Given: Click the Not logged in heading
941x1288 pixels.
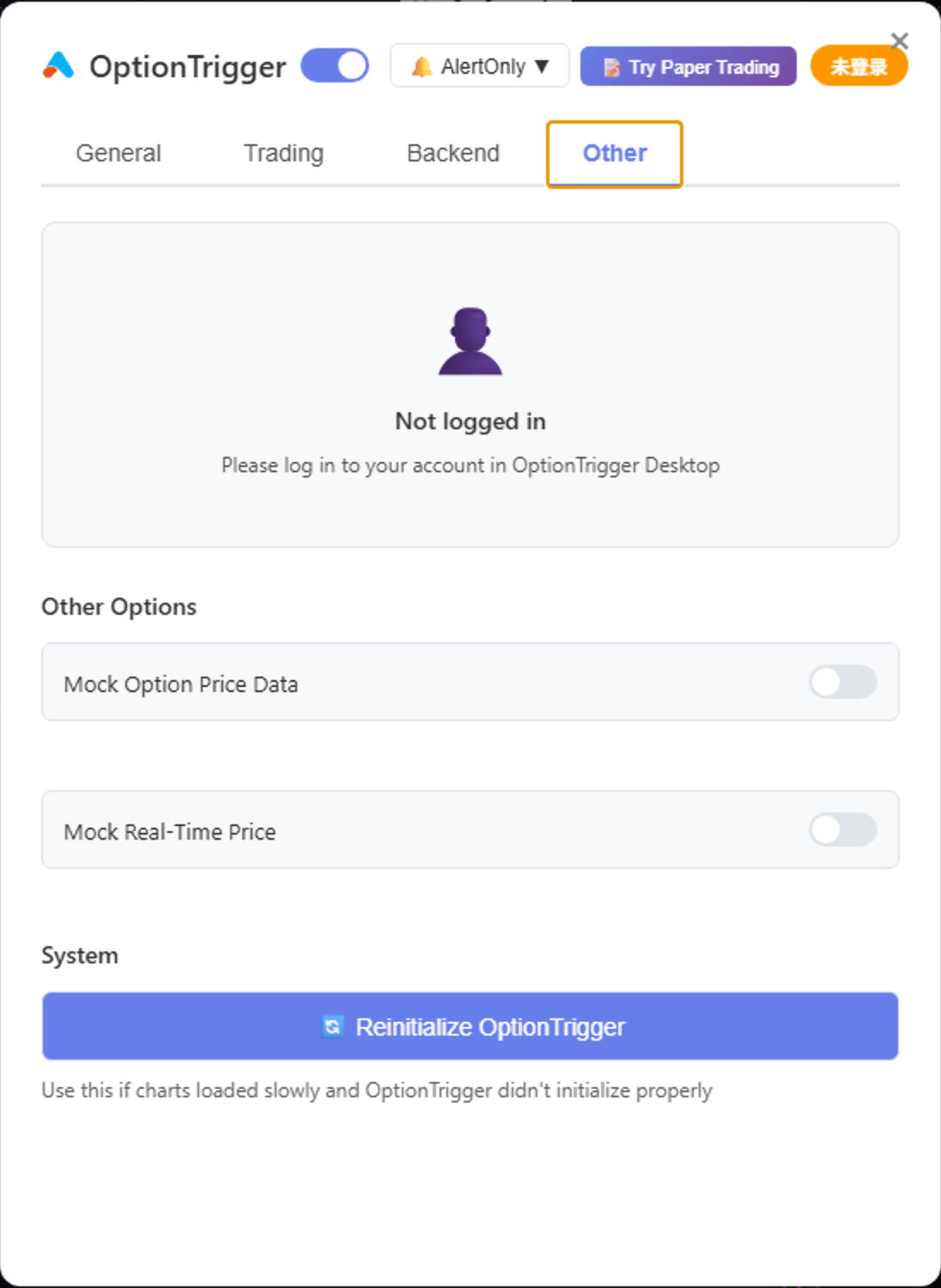Looking at the screenshot, I should pyautogui.click(x=470, y=422).
